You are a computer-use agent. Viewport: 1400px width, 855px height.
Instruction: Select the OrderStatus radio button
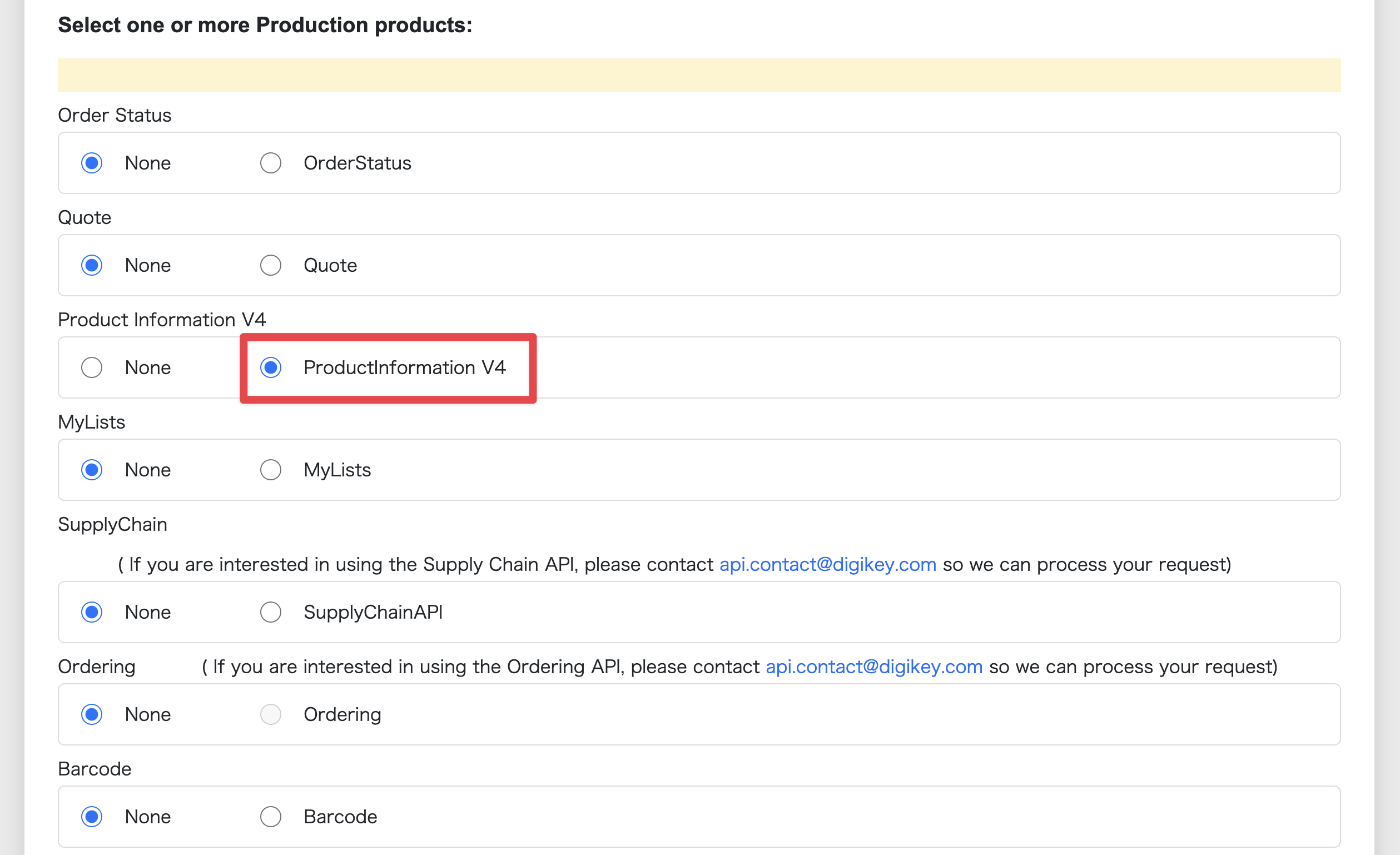pos(270,163)
